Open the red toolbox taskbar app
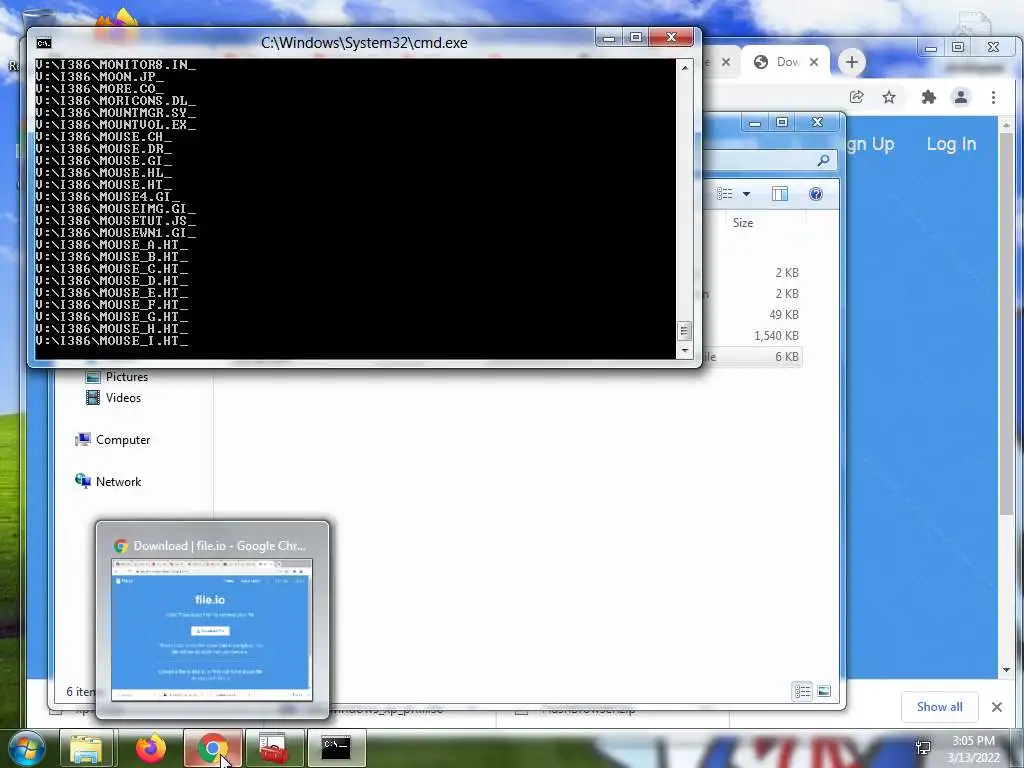This screenshot has width=1024, height=768. coord(275,748)
